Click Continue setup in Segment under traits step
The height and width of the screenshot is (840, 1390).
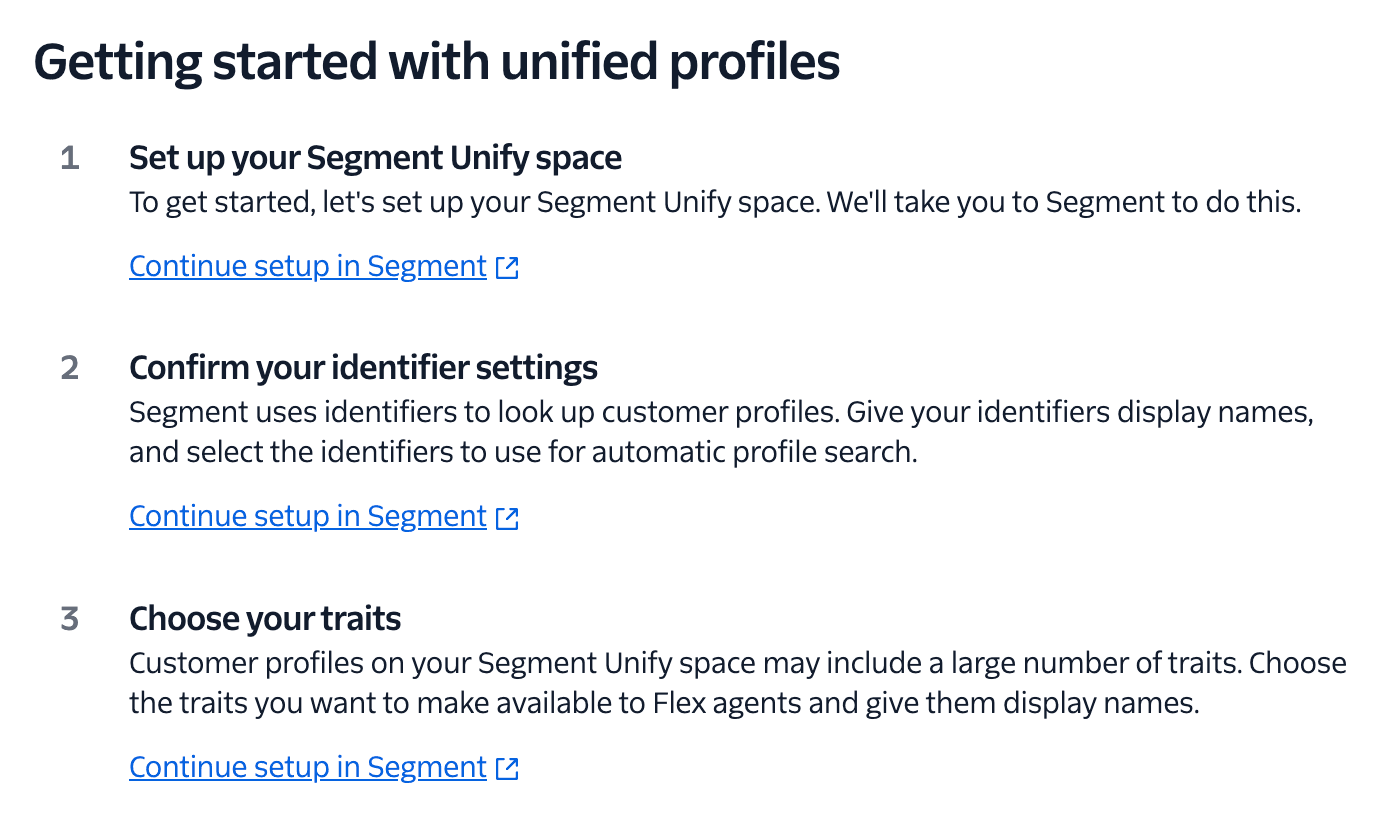(x=307, y=767)
